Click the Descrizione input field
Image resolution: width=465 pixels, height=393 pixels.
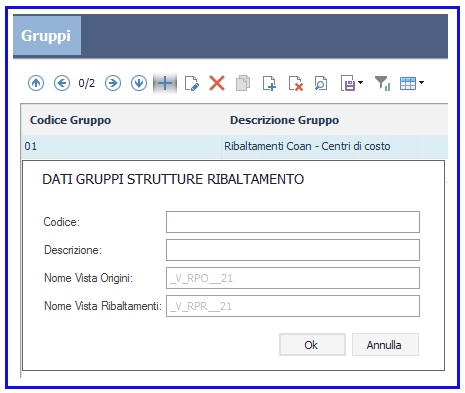tap(293, 250)
